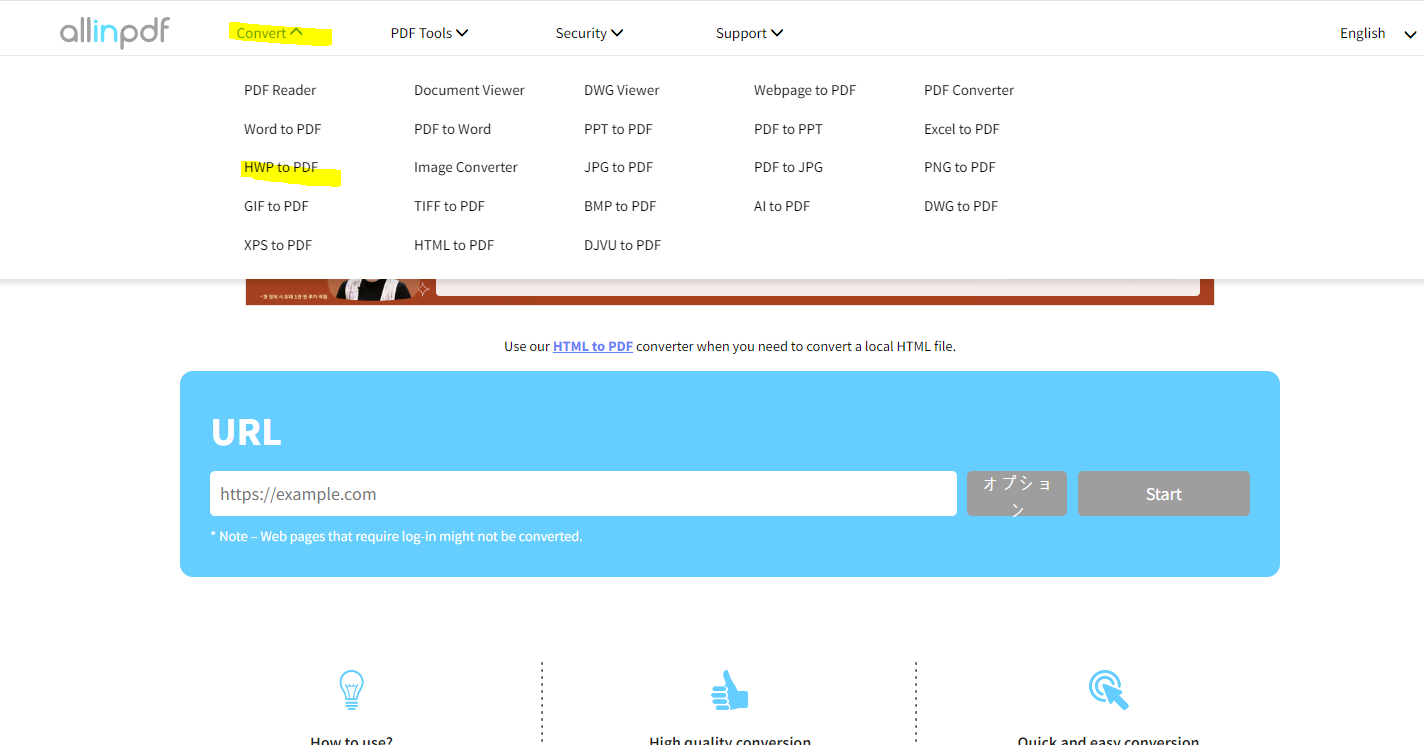The image size is (1424, 745).
Task: Select the DWG Viewer entry
Action: pos(621,89)
